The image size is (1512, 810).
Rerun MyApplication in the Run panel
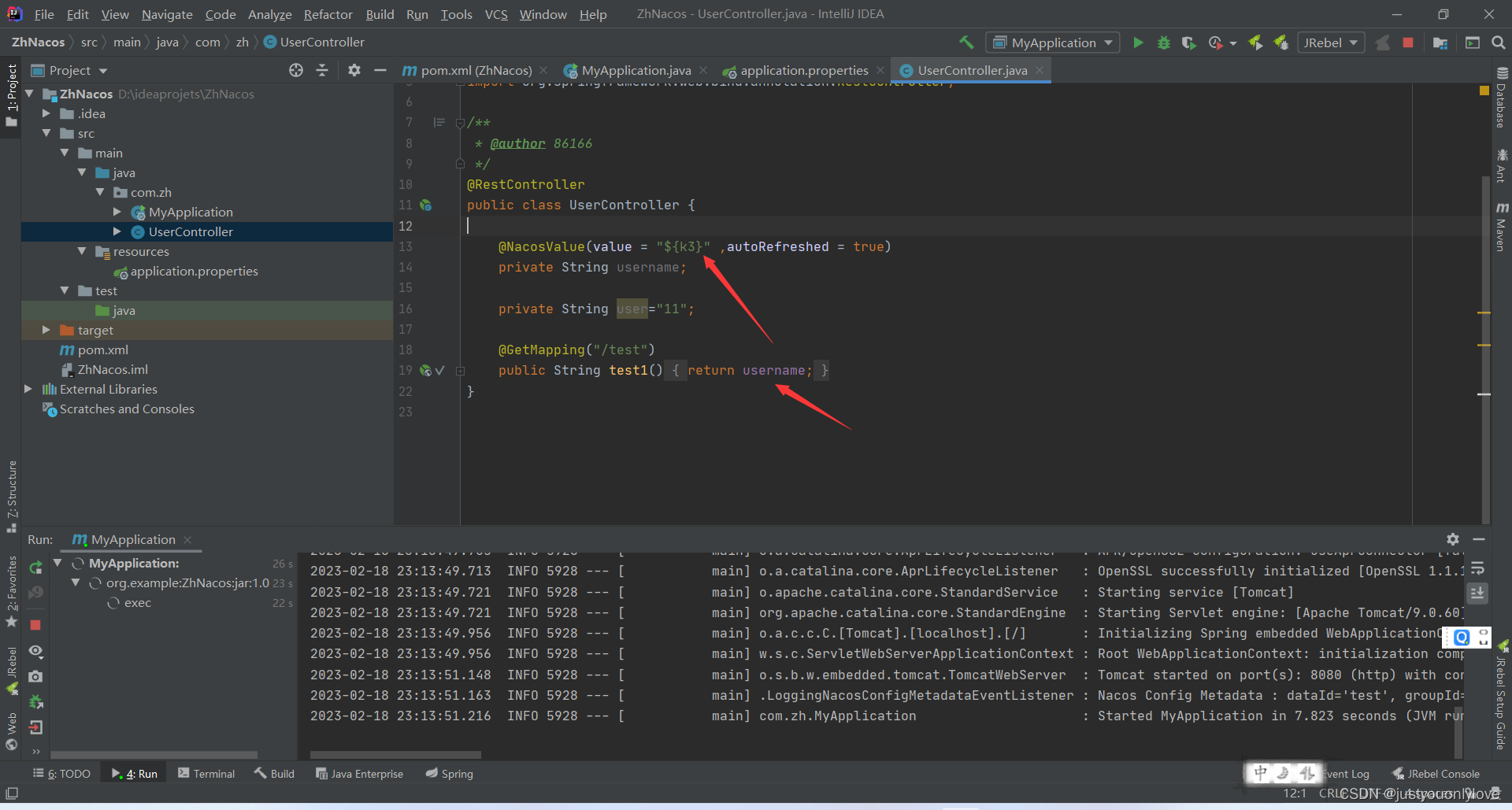(x=35, y=568)
